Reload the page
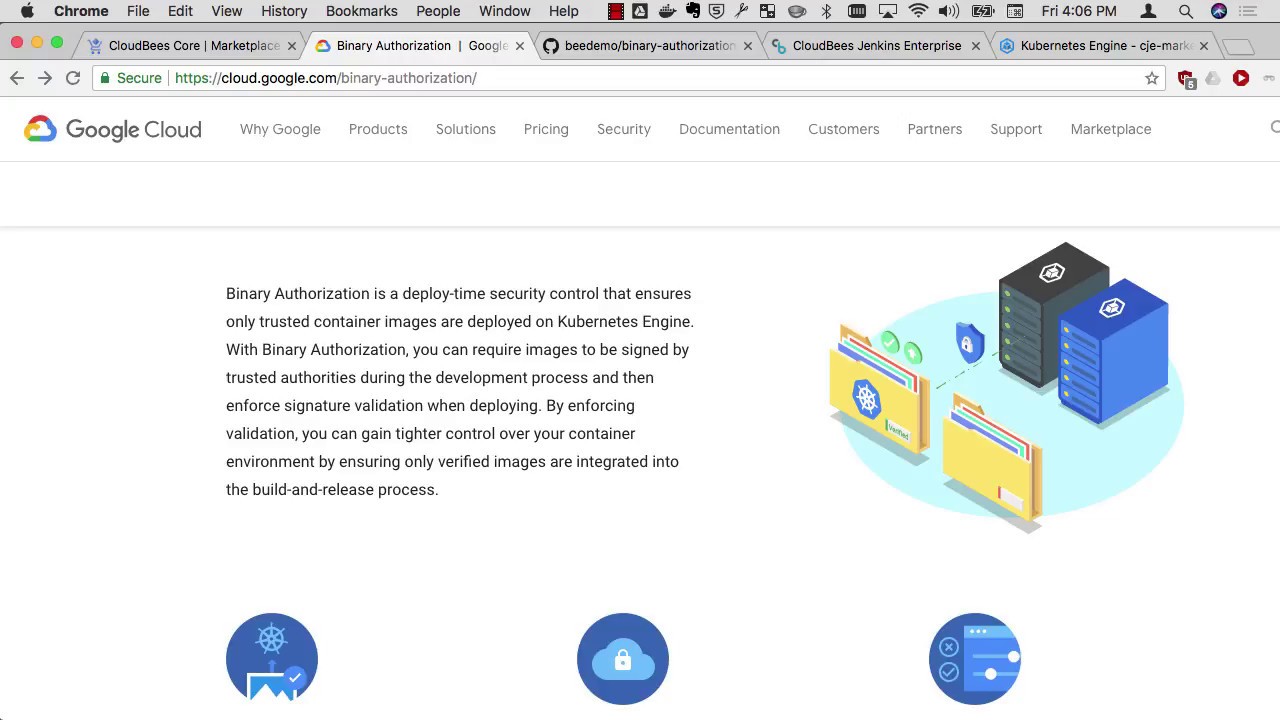The height and width of the screenshot is (720, 1280). pyautogui.click(x=73, y=78)
